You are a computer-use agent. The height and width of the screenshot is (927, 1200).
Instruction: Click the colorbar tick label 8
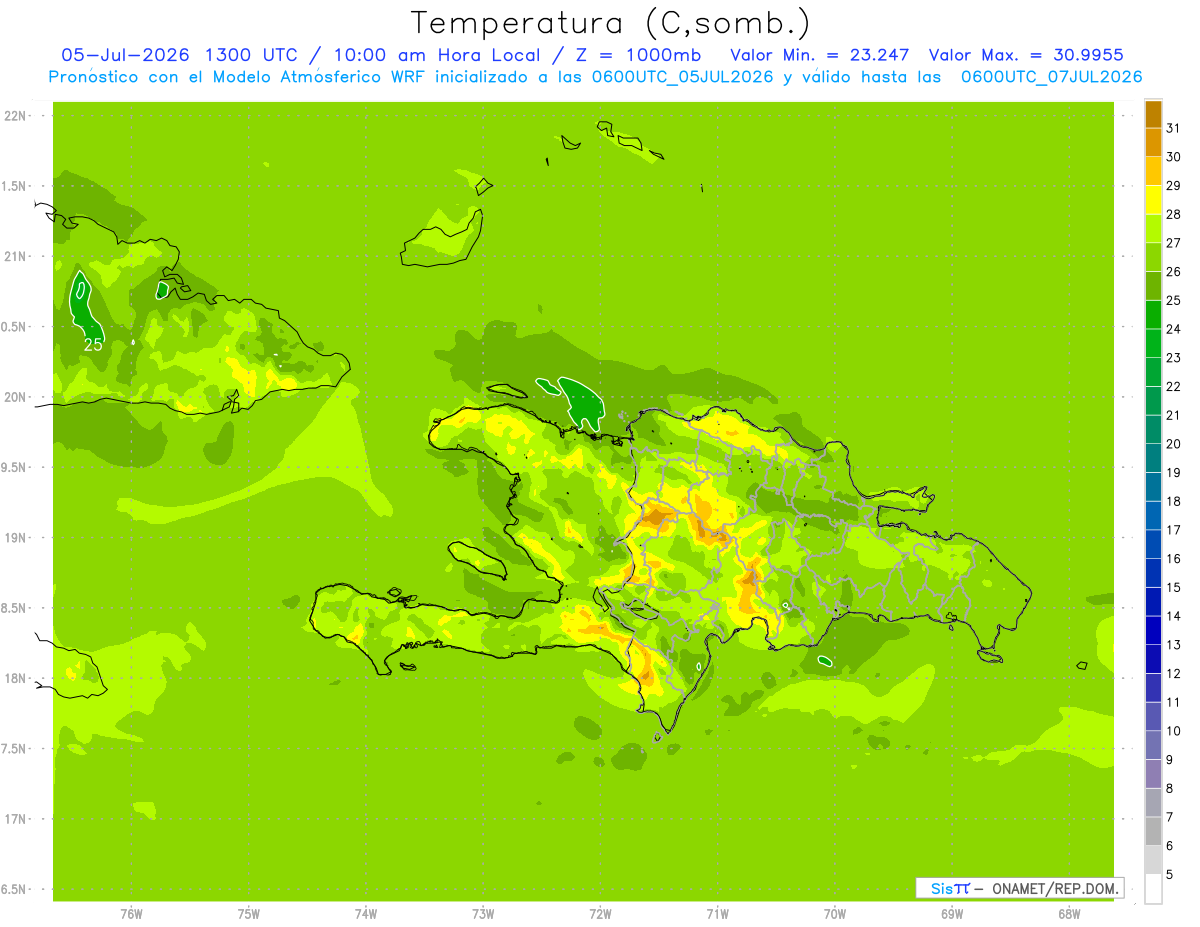1170,789
